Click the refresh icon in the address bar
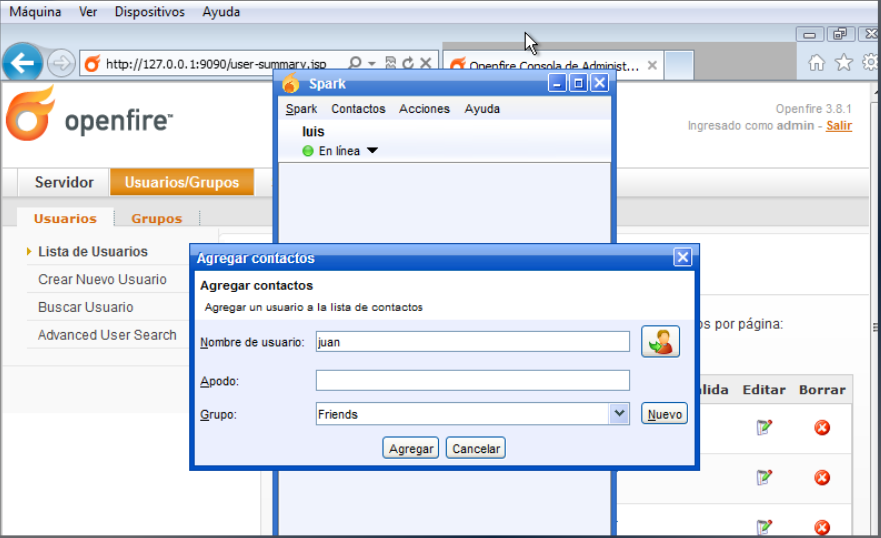 coord(408,64)
